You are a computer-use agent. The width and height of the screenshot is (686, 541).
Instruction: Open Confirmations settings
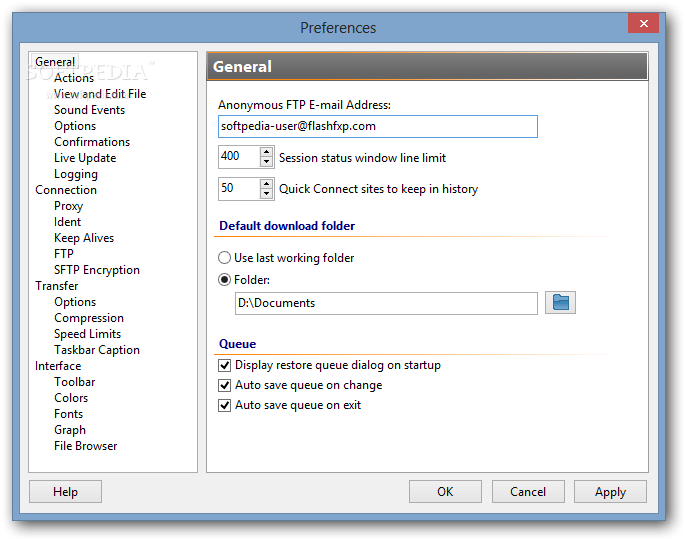(x=92, y=142)
